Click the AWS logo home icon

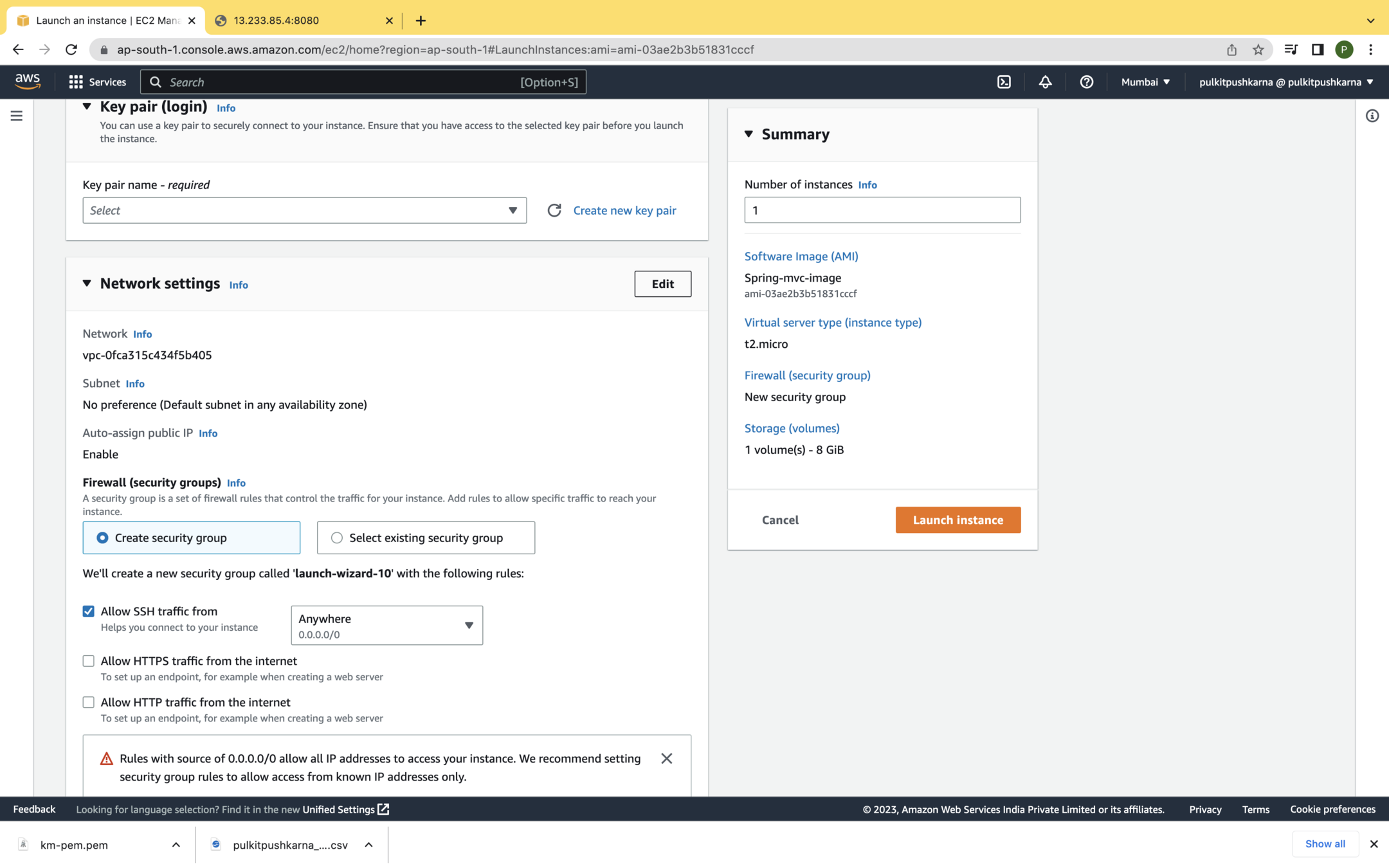point(28,81)
